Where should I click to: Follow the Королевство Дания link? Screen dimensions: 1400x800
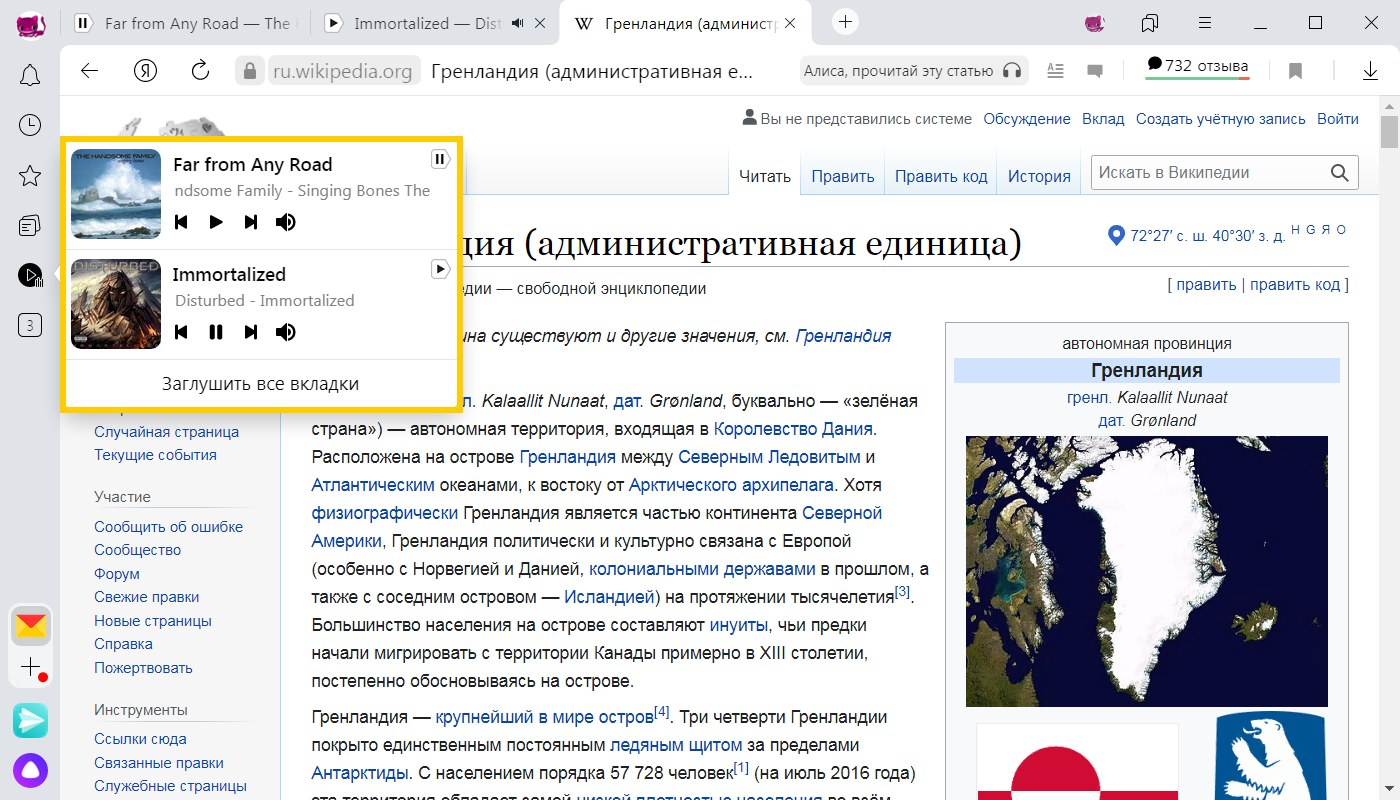point(794,429)
